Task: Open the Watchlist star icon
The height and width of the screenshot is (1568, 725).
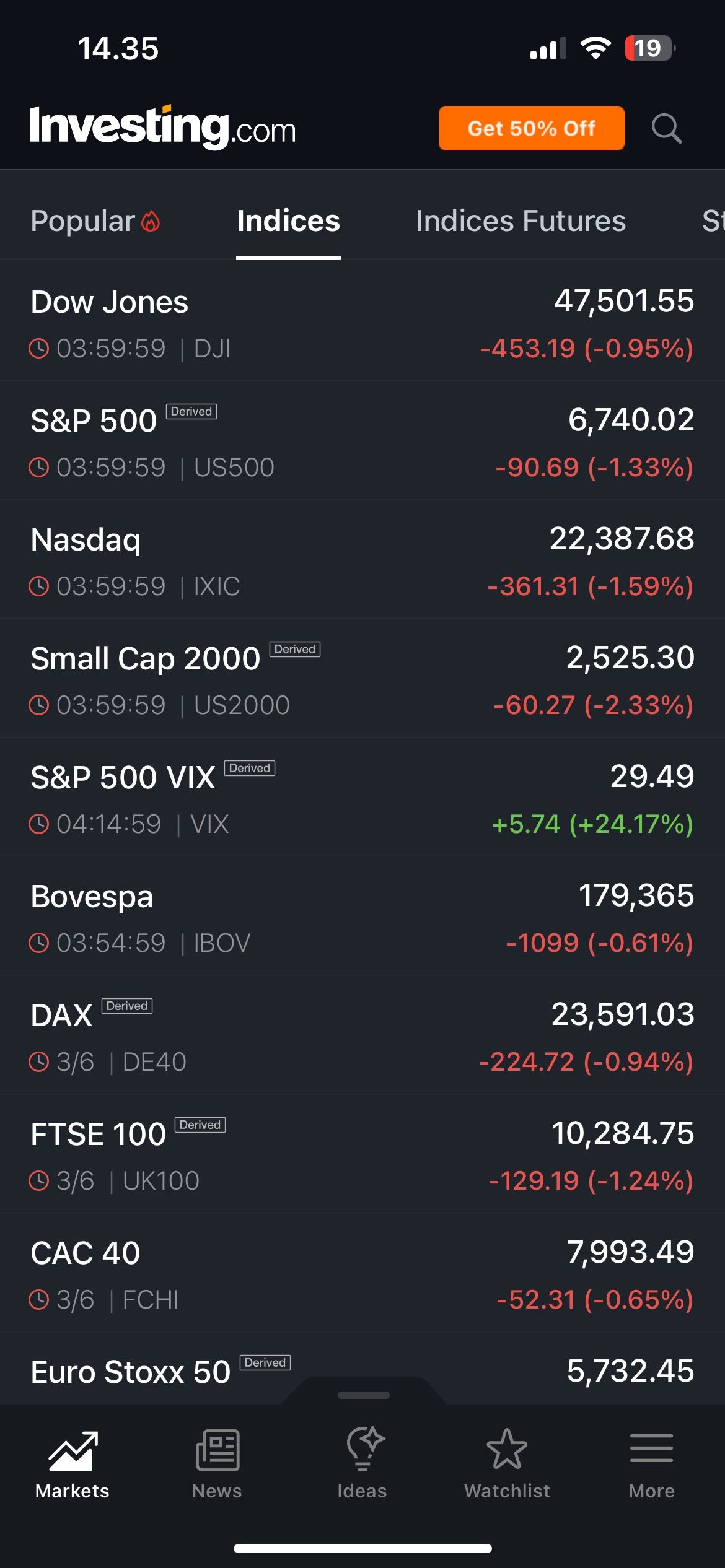Action: (507, 1449)
